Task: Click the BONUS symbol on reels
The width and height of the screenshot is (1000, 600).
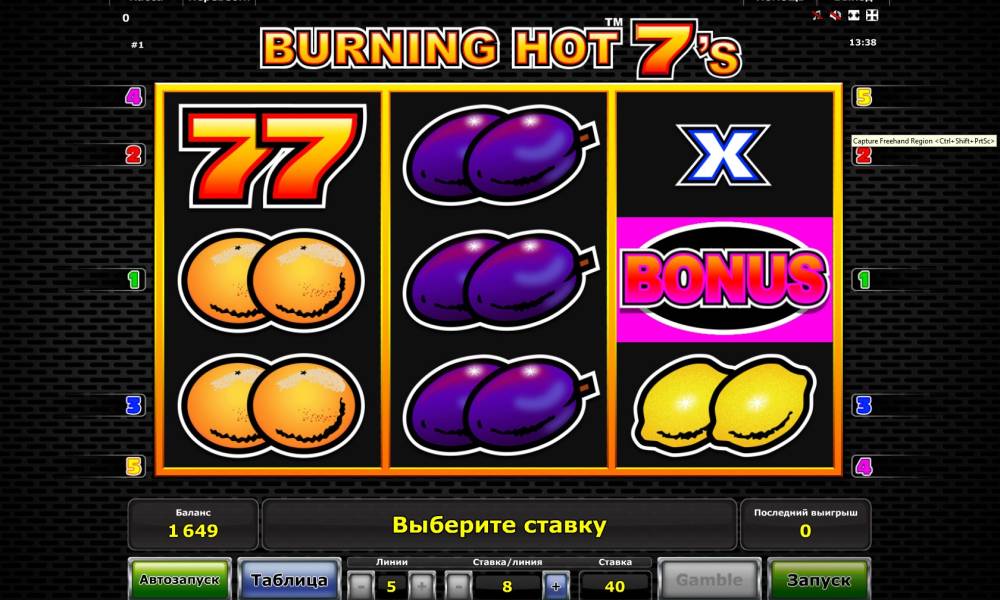Action: point(724,279)
